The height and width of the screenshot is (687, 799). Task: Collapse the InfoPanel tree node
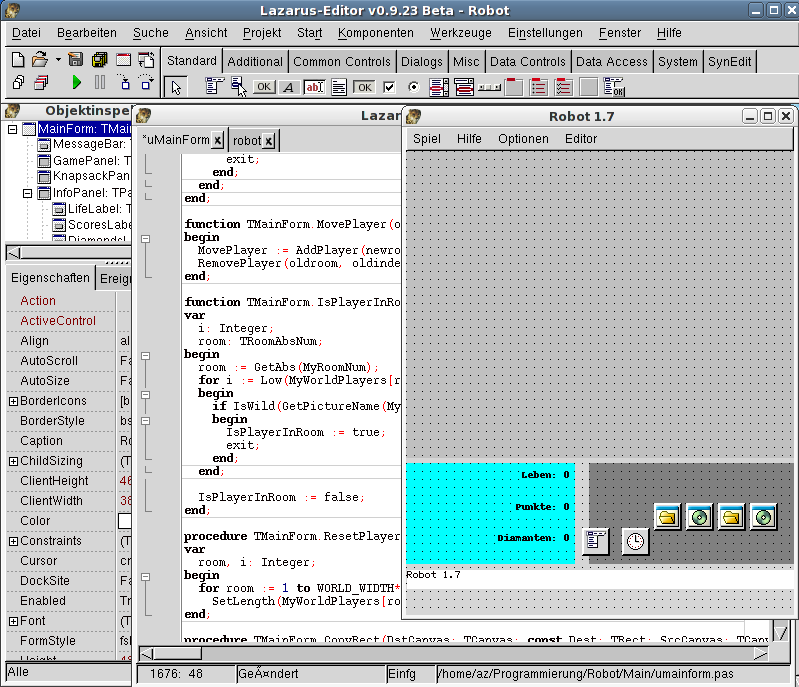pyautogui.click(x=28, y=194)
